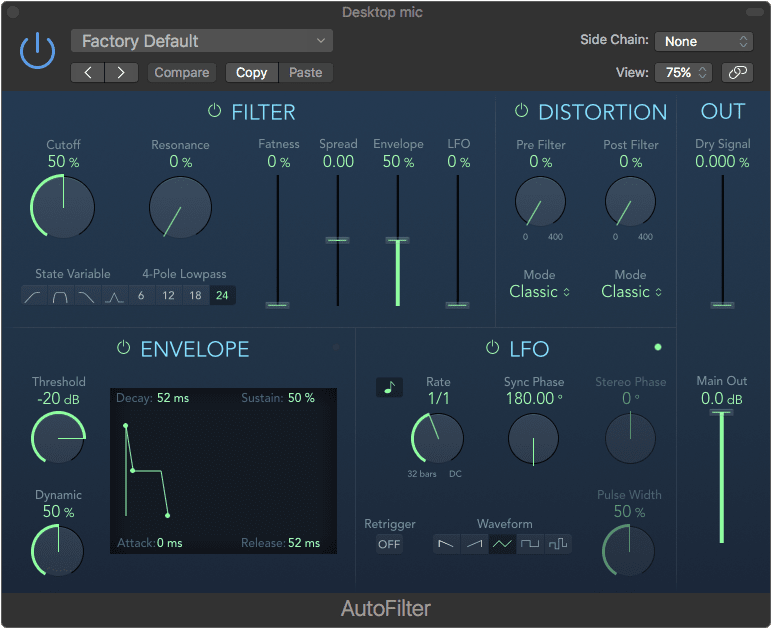772x629 pixels.
Task: Toggle the Retrigger OFF button
Action: click(389, 544)
